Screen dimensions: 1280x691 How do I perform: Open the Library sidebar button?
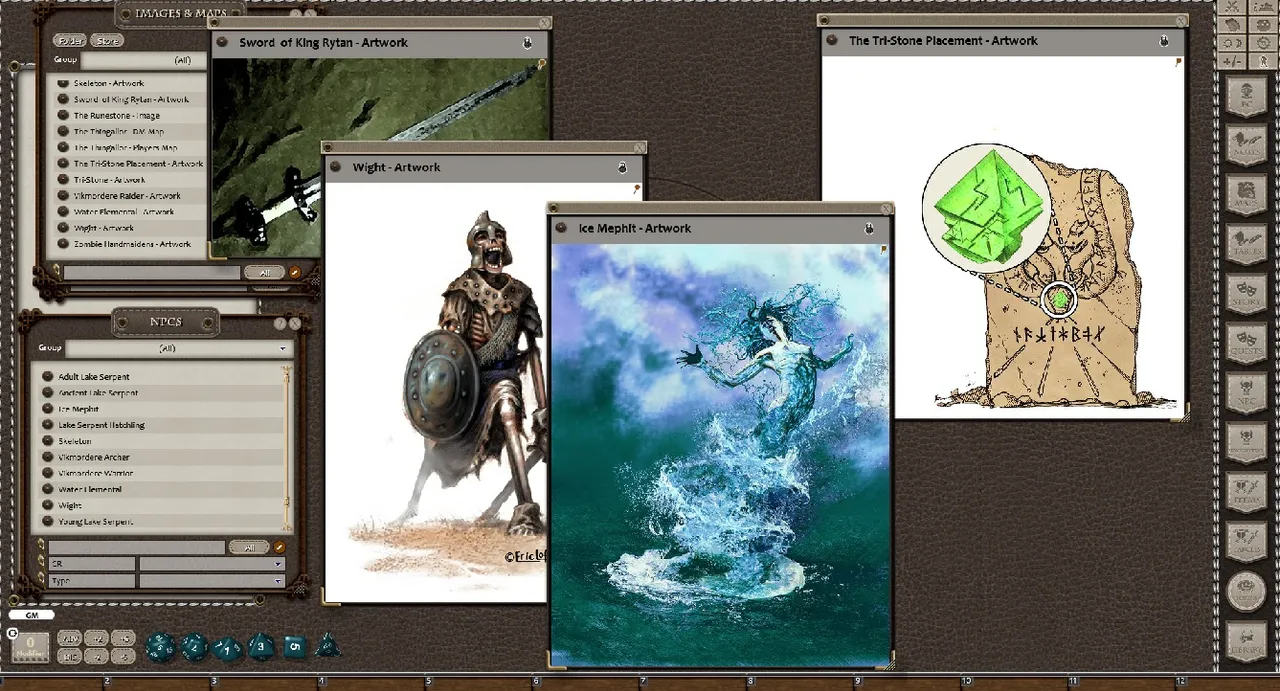1246,640
